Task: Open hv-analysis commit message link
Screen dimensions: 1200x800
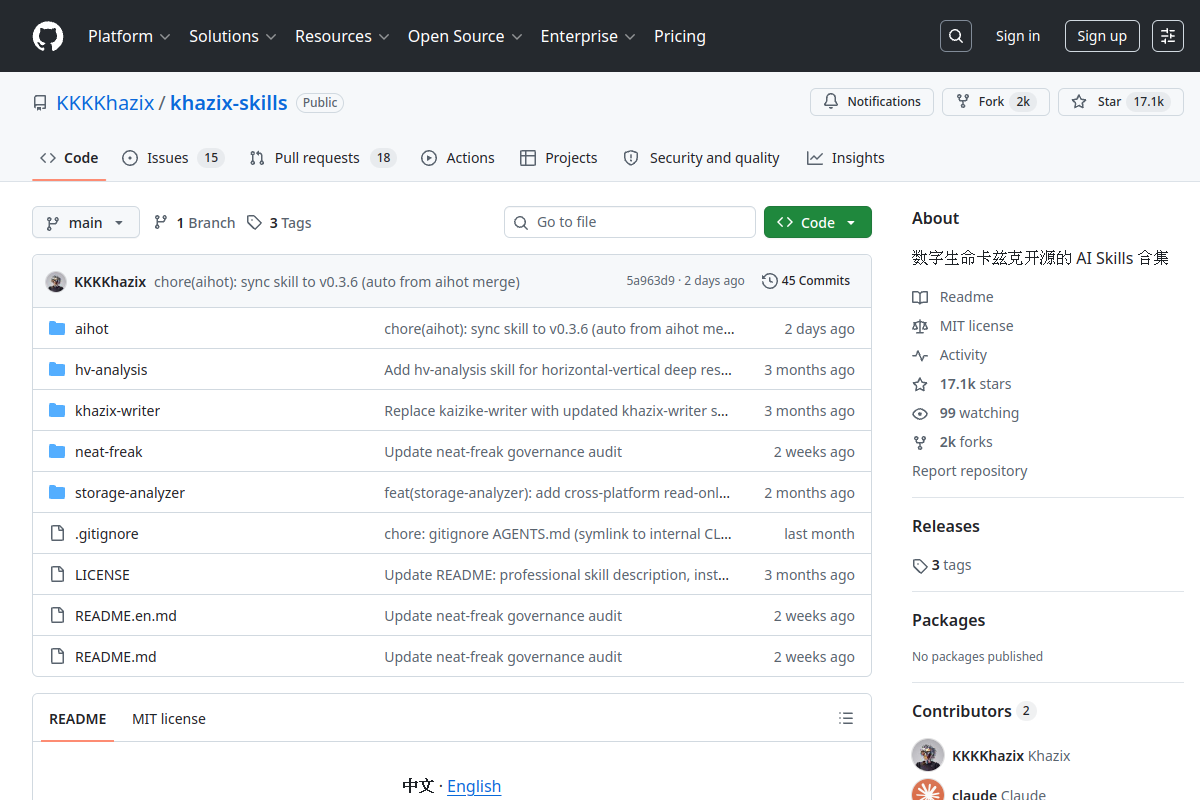Action: click(558, 370)
